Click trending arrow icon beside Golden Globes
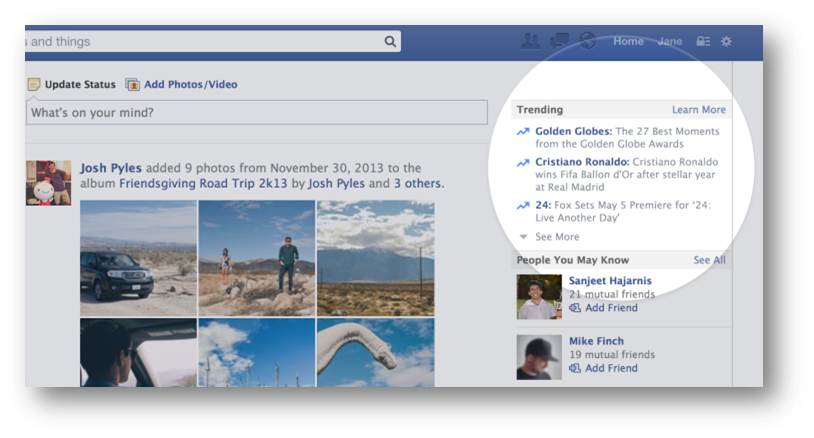 (523, 132)
